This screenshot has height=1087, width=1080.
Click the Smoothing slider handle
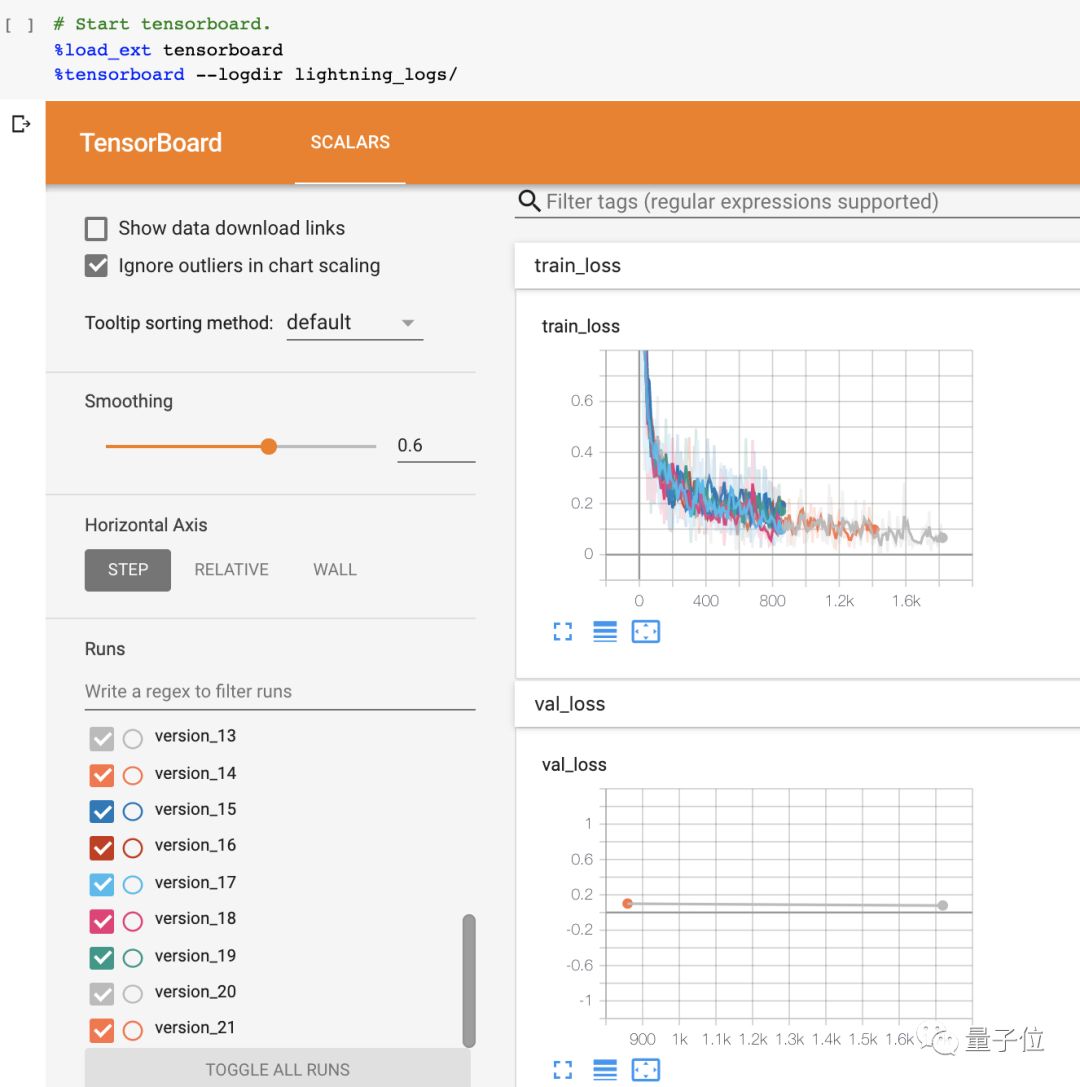[x=268, y=447]
